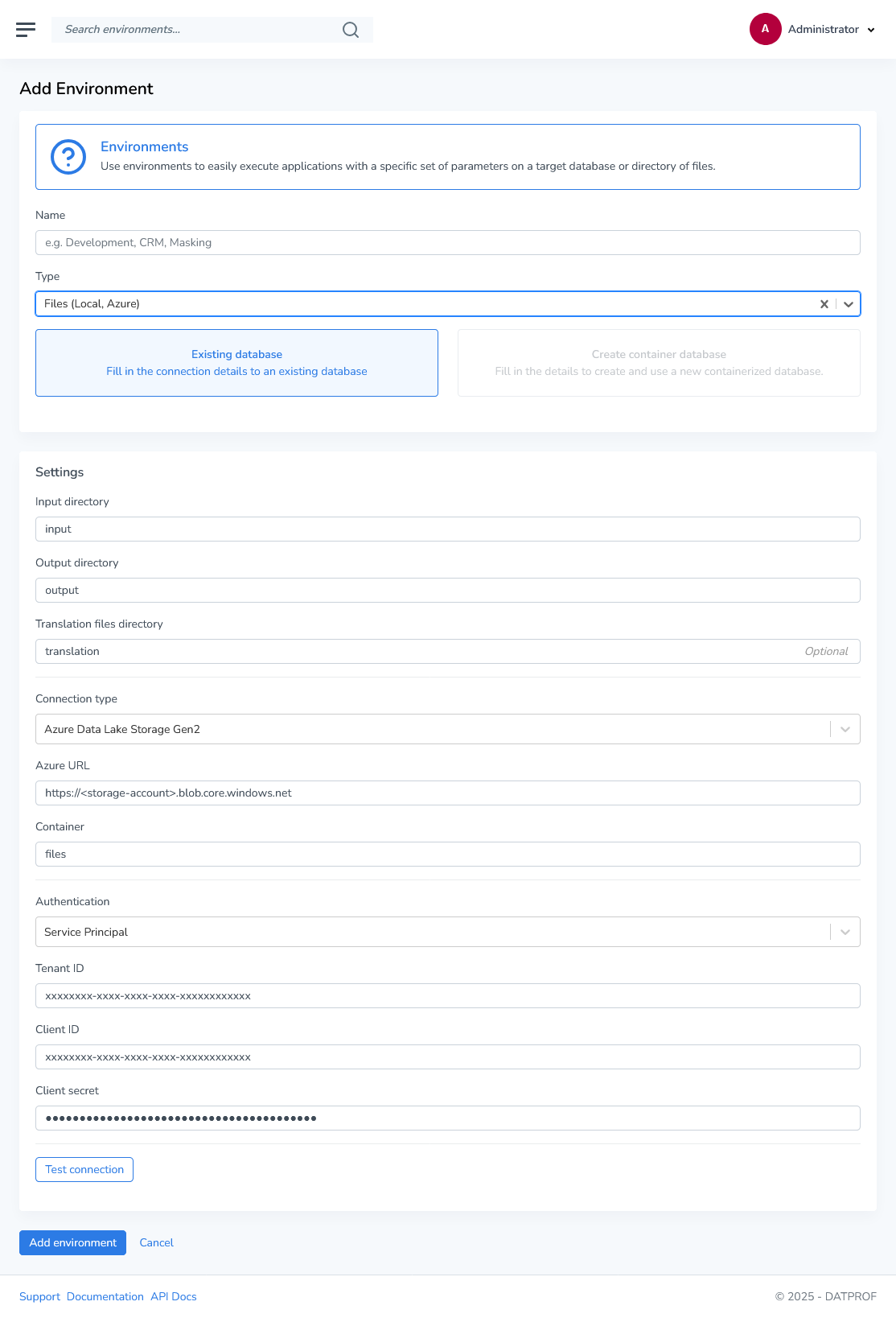Open the Support footer link
Viewport: 896px width, 1318px height.
pos(39,1297)
